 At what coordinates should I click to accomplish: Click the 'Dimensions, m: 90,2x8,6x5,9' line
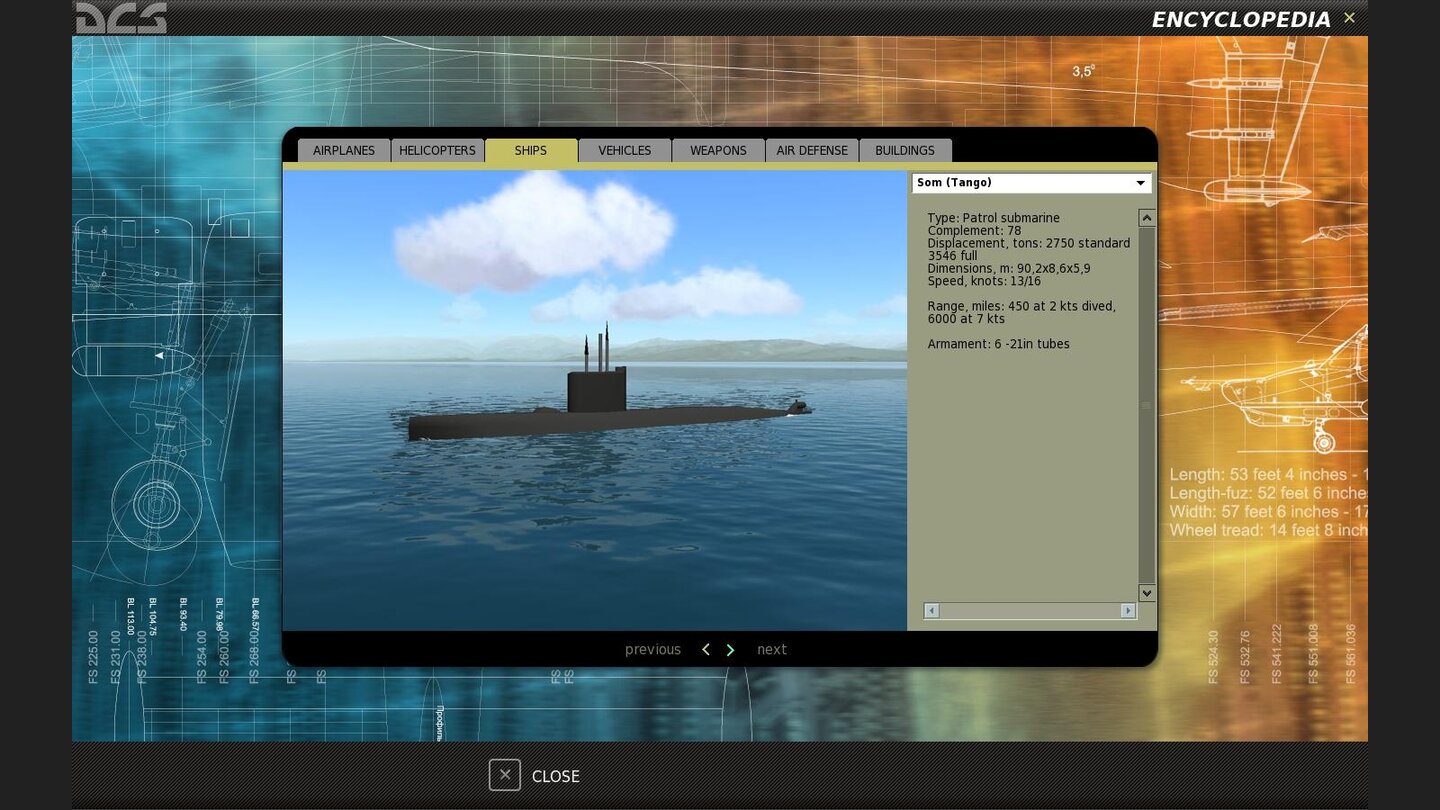[1009, 269]
